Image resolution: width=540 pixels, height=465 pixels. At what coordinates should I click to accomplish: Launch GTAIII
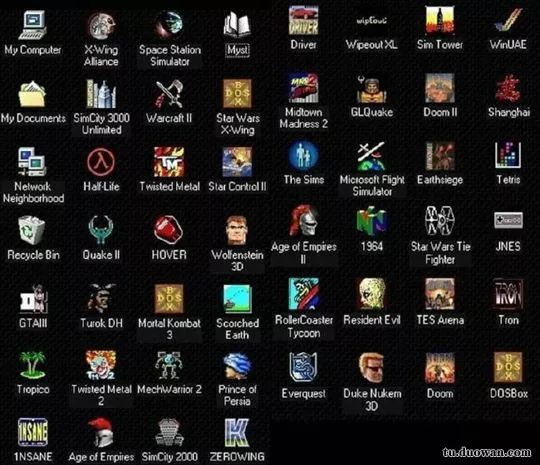click(33, 299)
